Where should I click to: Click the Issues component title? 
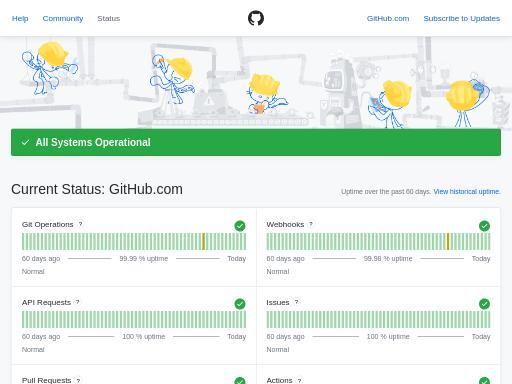[278, 302]
